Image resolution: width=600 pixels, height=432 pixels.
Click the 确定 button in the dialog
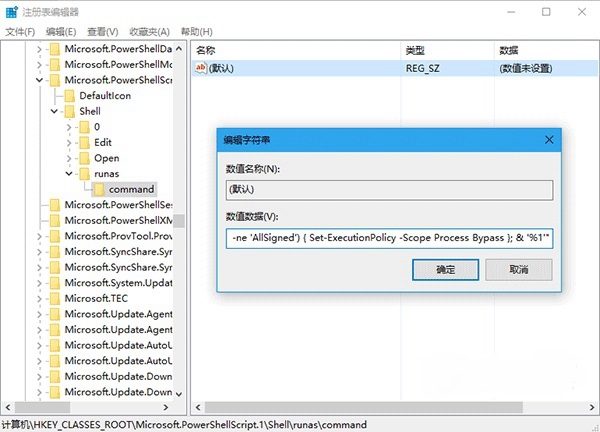tap(447, 270)
